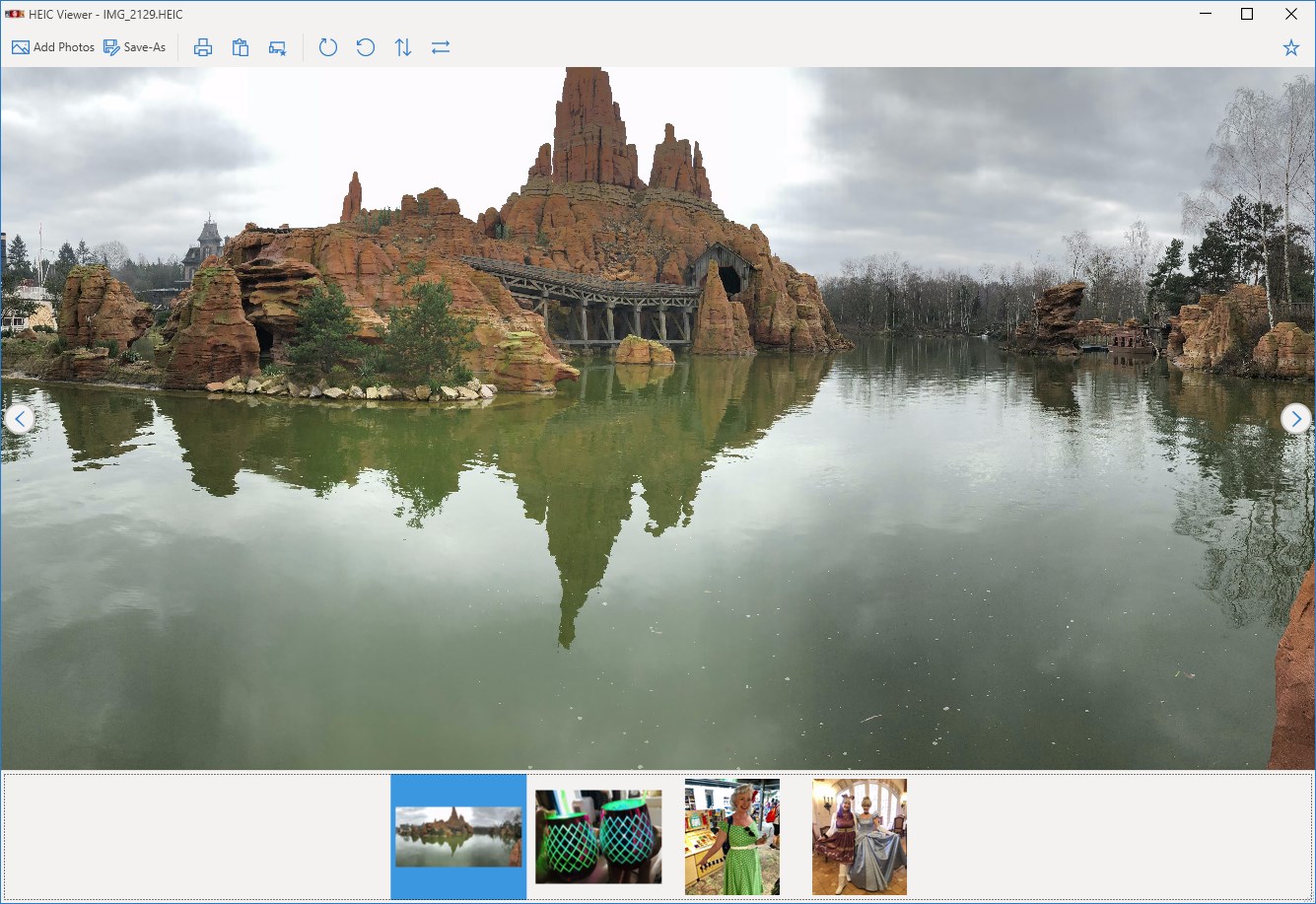Flip the photo horizontally
This screenshot has height=904, width=1316.
click(x=441, y=47)
